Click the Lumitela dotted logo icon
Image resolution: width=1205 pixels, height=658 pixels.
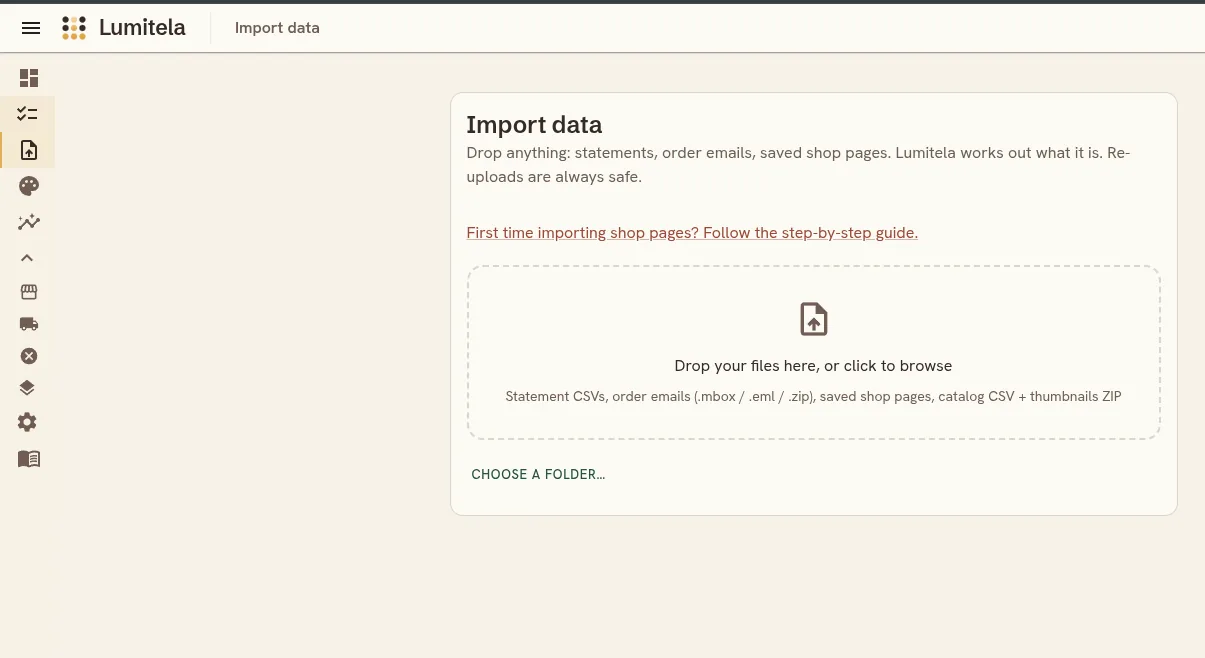[74, 28]
